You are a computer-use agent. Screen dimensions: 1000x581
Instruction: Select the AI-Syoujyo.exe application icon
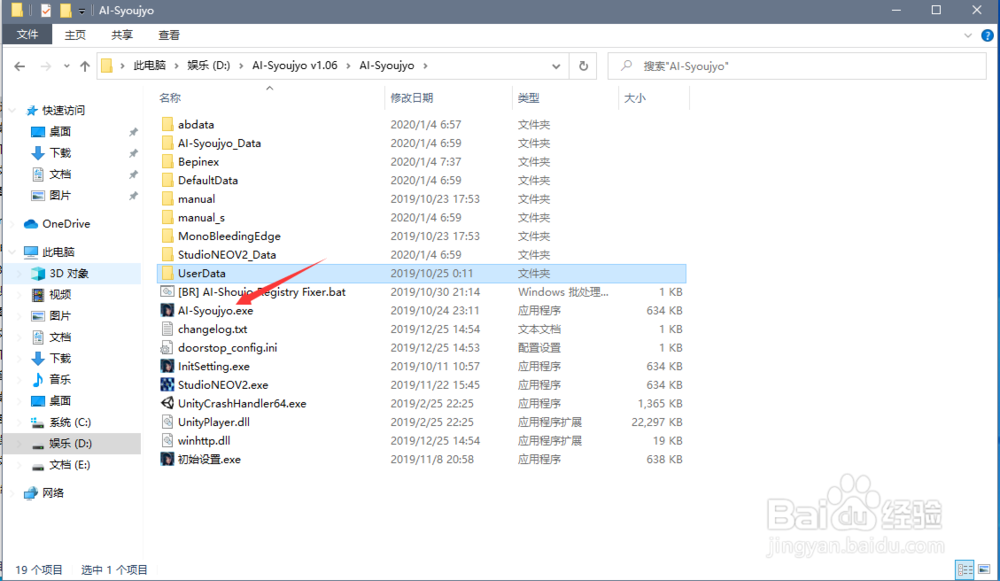pos(168,310)
